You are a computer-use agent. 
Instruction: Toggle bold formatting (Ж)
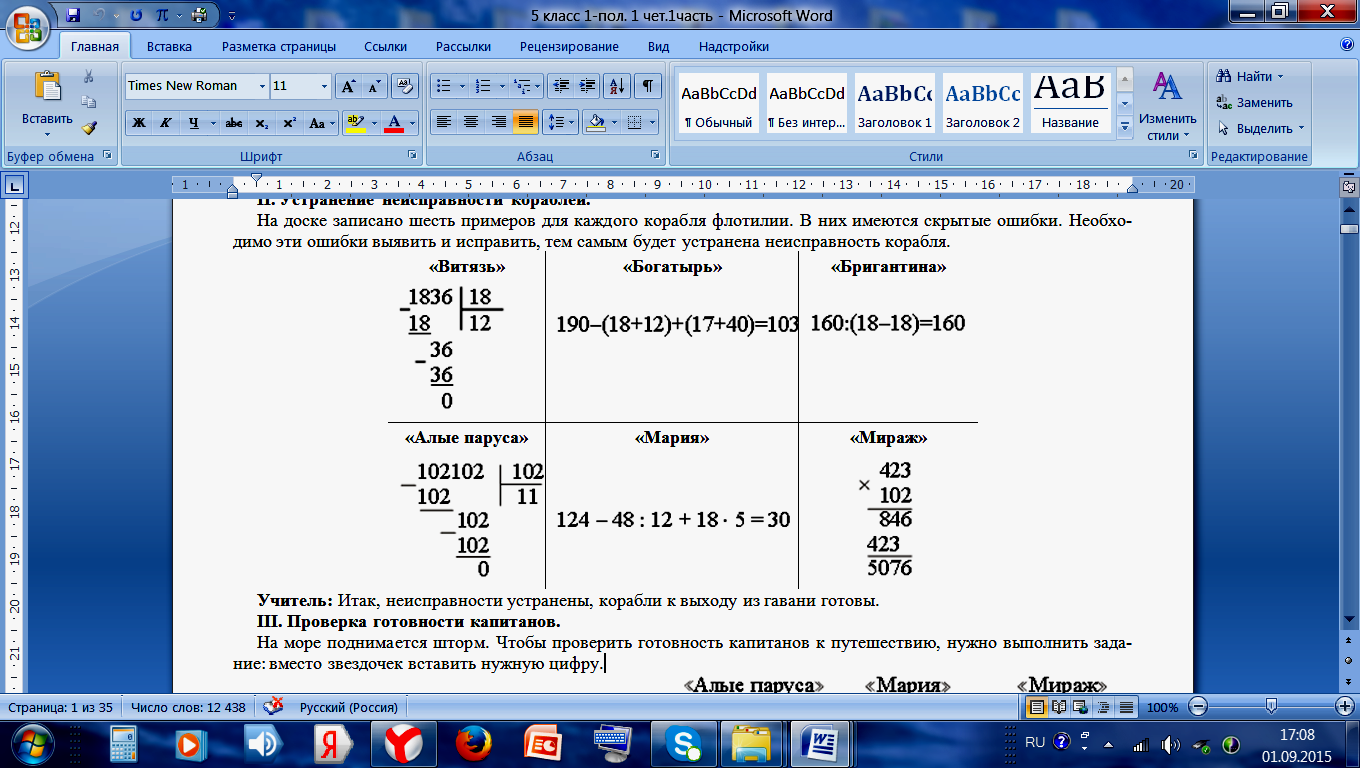[139, 123]
